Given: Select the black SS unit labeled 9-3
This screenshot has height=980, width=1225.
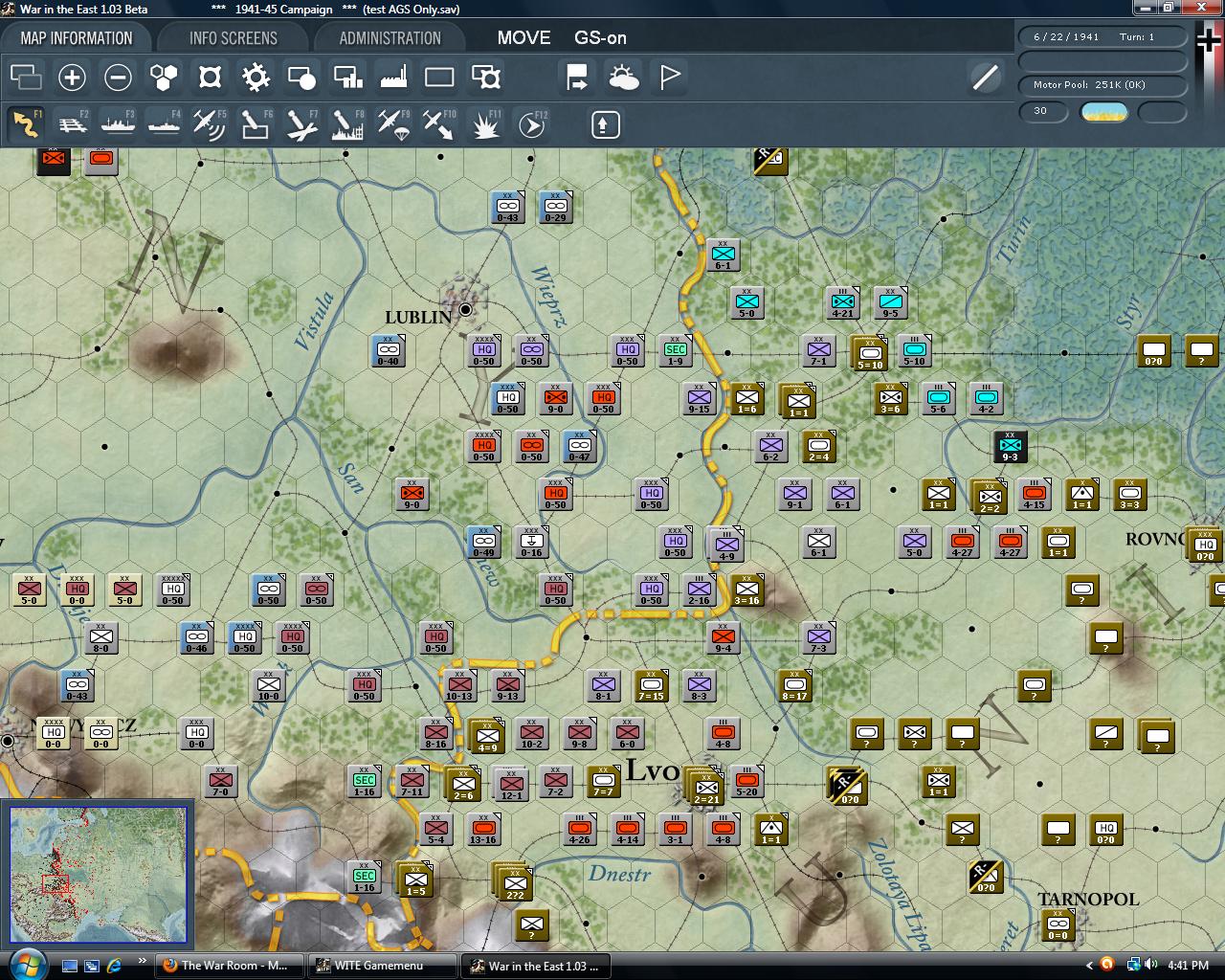Looking at the screenshot, I should click(x=1010, y=446).
